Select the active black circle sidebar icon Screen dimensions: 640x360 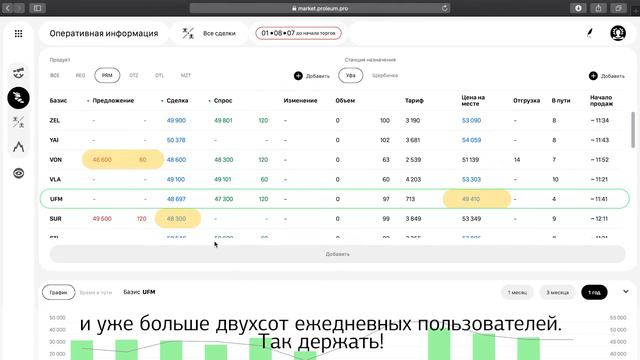pos(18,98)
